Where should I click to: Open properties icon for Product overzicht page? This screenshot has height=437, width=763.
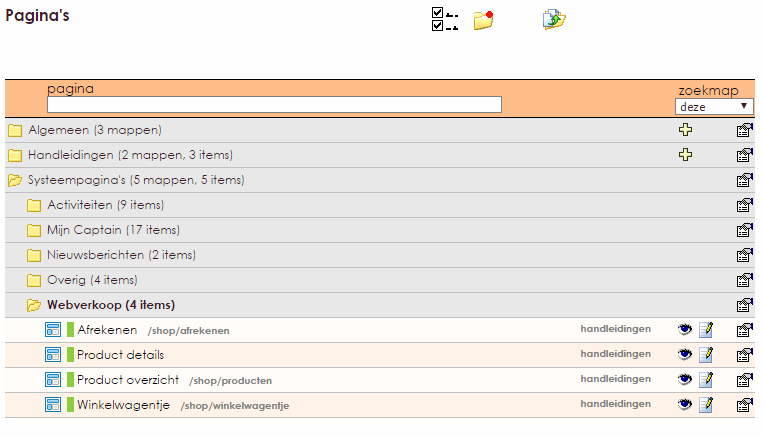point(745,380)
